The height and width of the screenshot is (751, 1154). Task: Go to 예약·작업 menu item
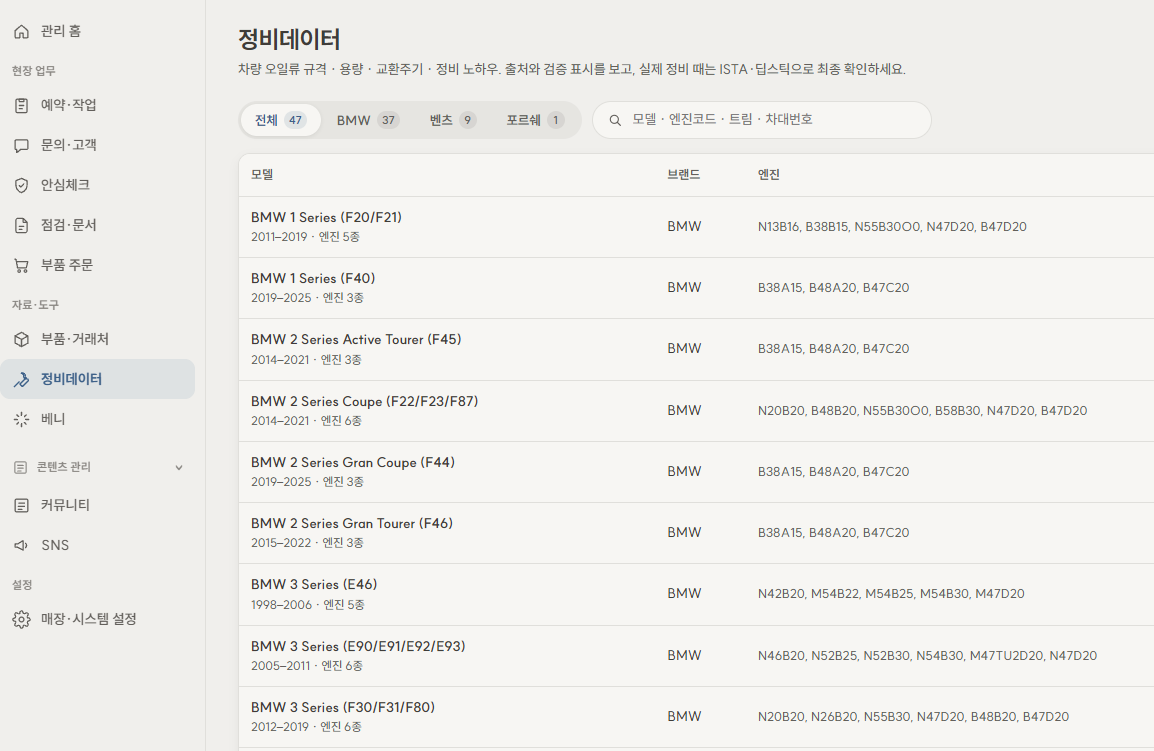[68, 105]
